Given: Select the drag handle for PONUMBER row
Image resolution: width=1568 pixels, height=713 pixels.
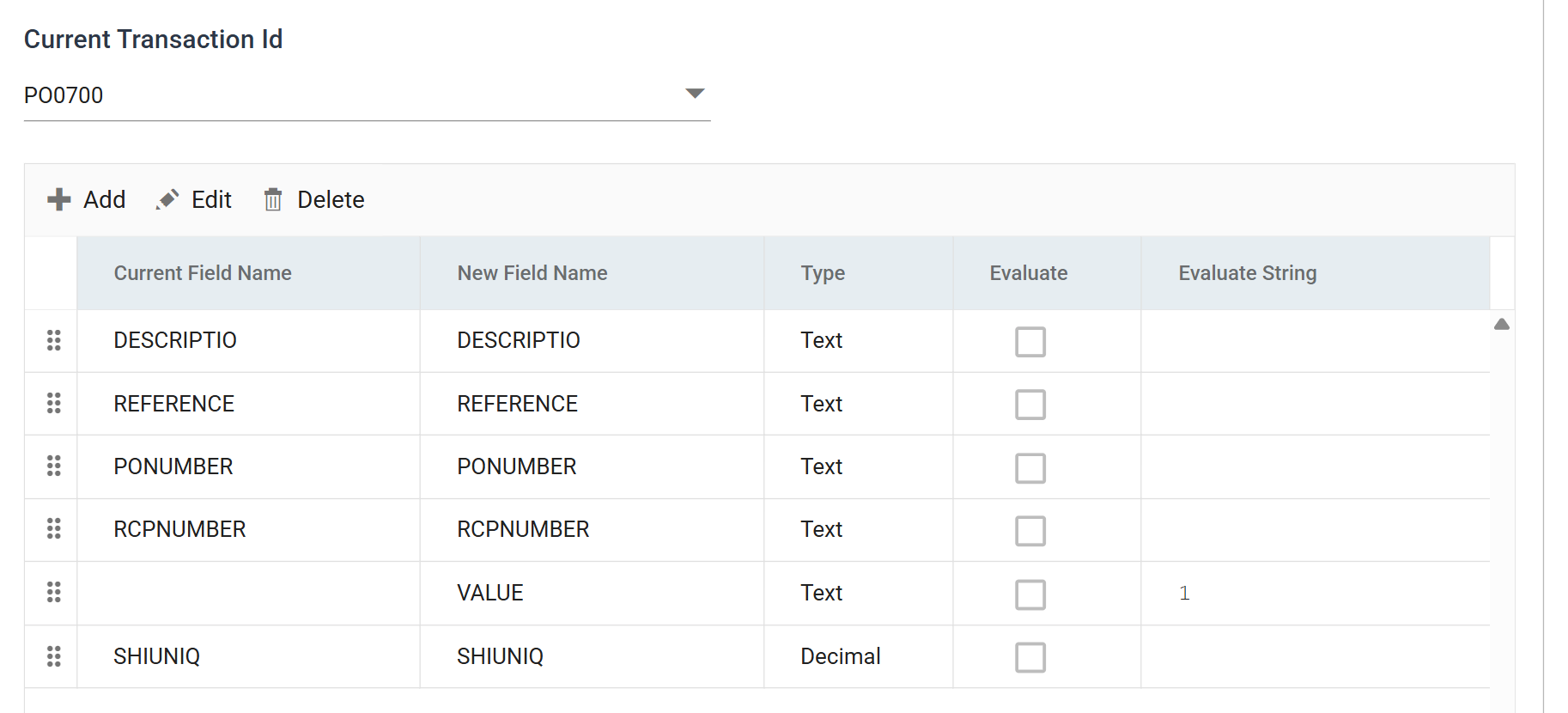Looking at the screenshot, I should coord(54,466).
